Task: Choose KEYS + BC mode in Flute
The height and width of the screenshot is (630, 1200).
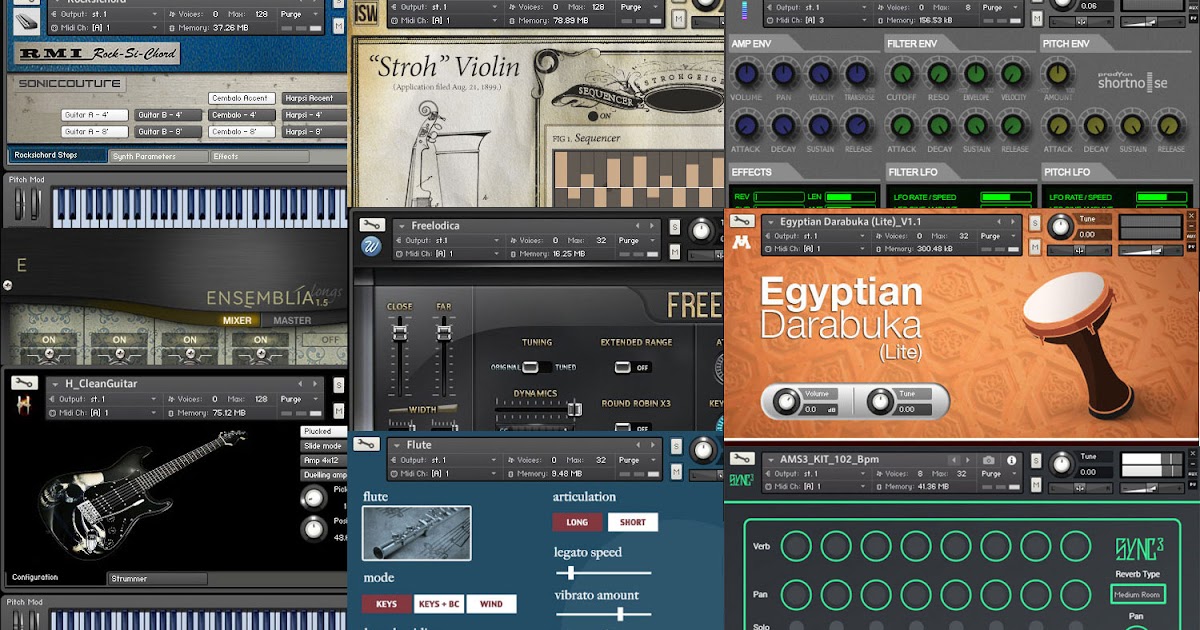Action: 439,604
